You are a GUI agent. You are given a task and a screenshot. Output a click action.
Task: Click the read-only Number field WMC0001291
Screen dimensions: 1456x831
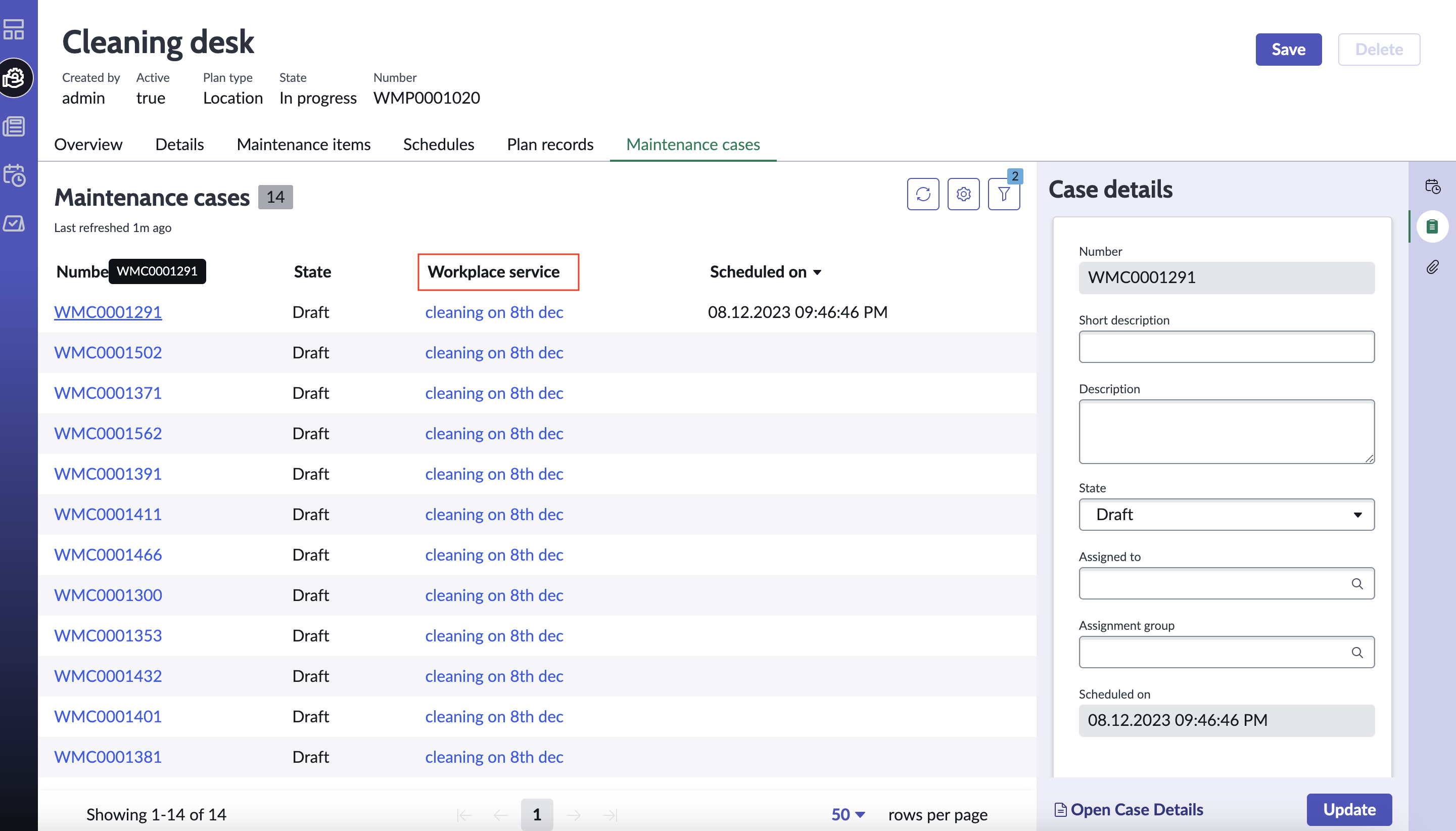tap(1227, 278)
